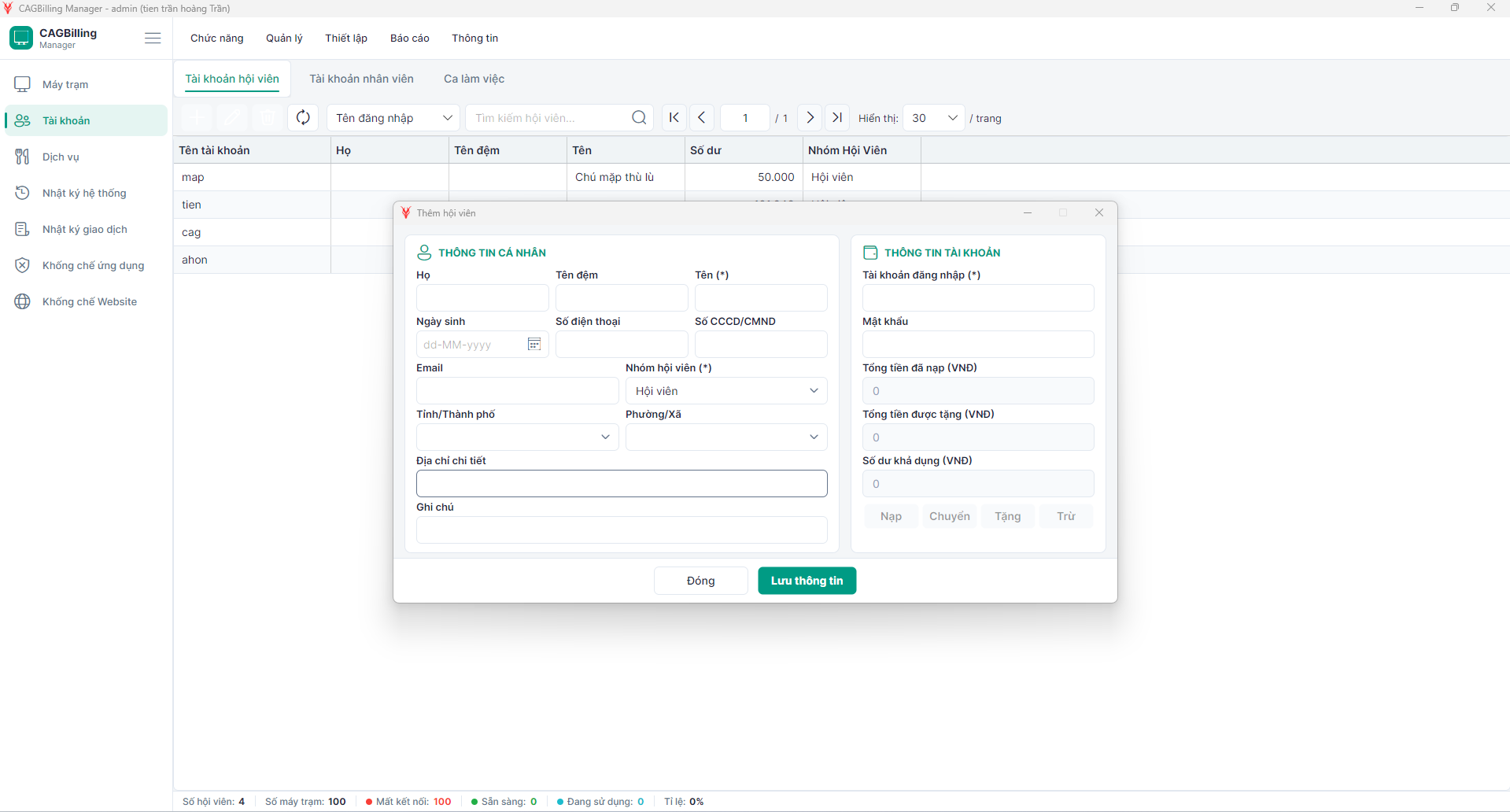Viewport: 1510px width, 812px height.
Task: Click the search magnifier icon
Action: [x=639, y=118]
